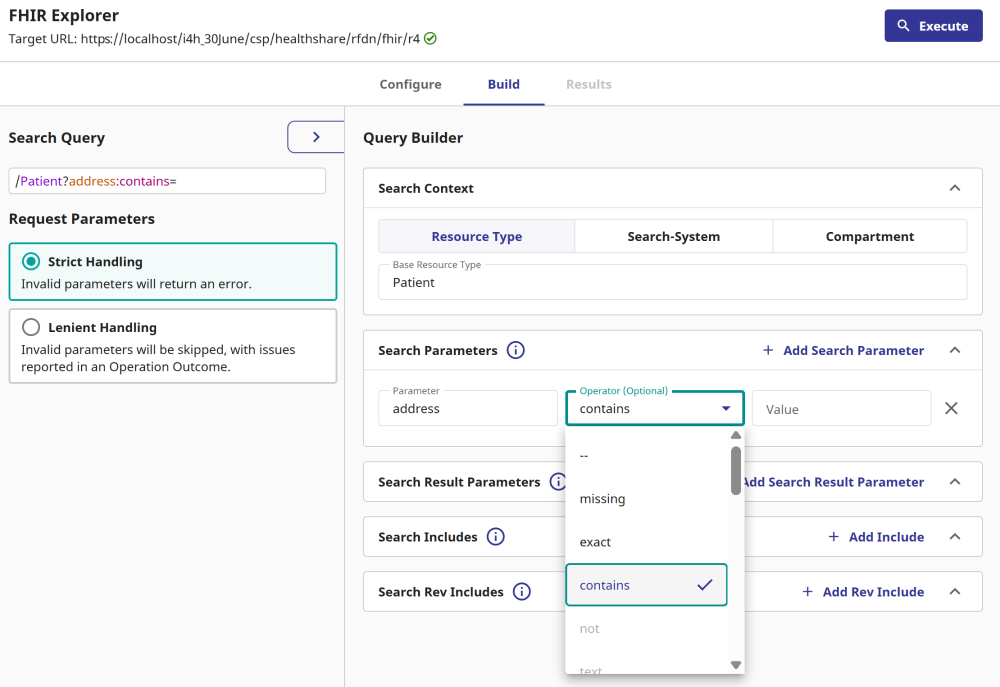Switch to the Build tab
This screenshot has height=687, width=1000.
[x=504, y=84]
